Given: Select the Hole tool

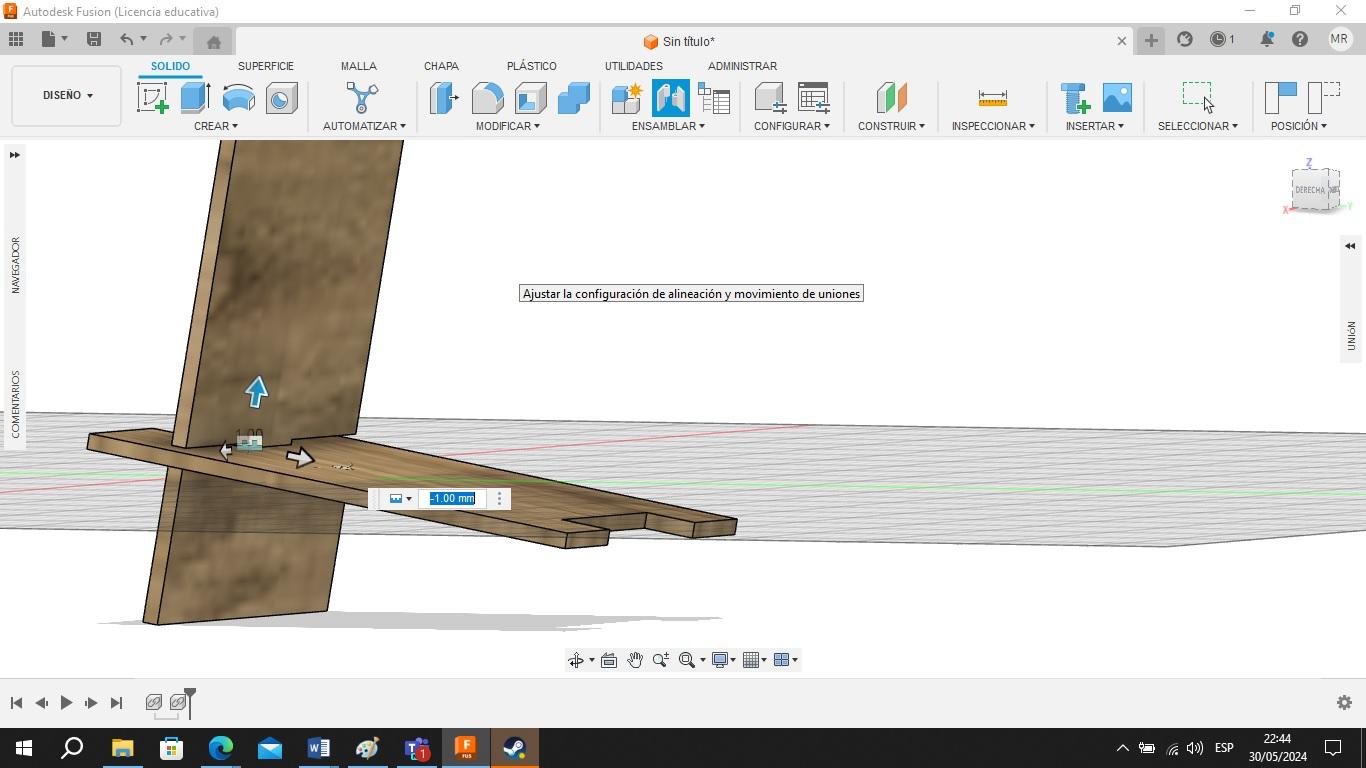Looking at the screenshot, I should [281, 98].
